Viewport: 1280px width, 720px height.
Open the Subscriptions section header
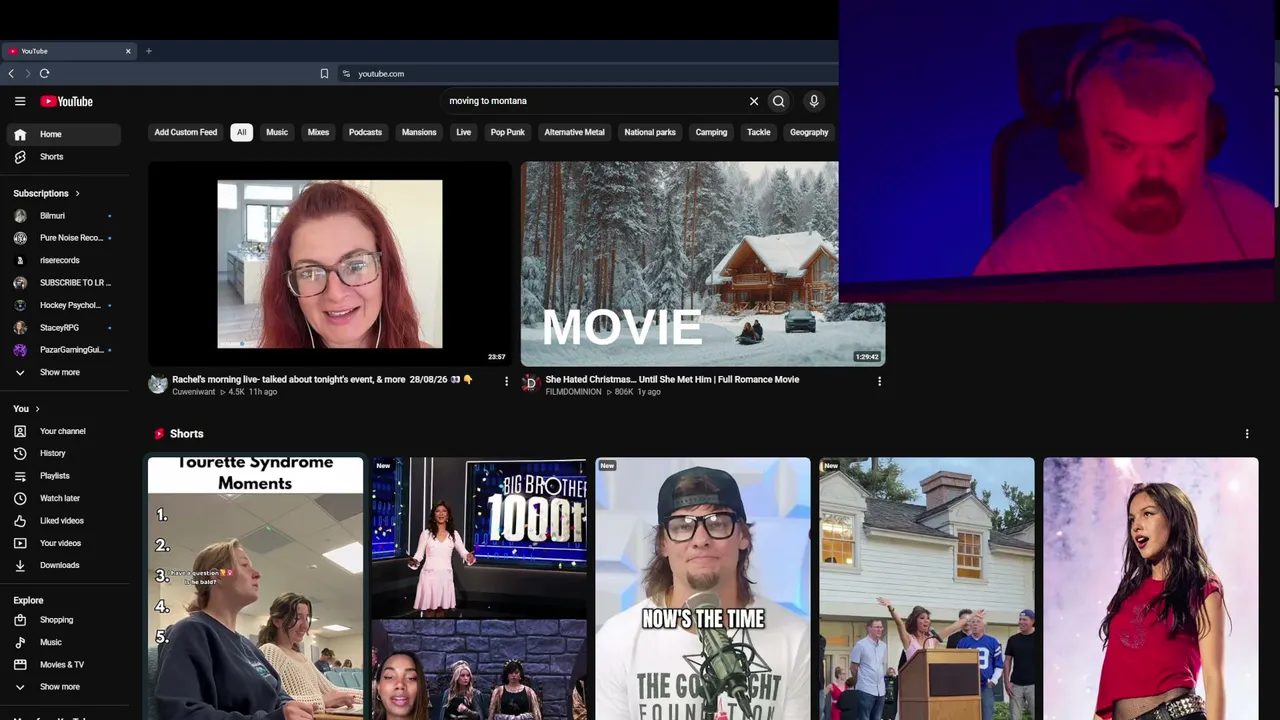tap(46, 193)
